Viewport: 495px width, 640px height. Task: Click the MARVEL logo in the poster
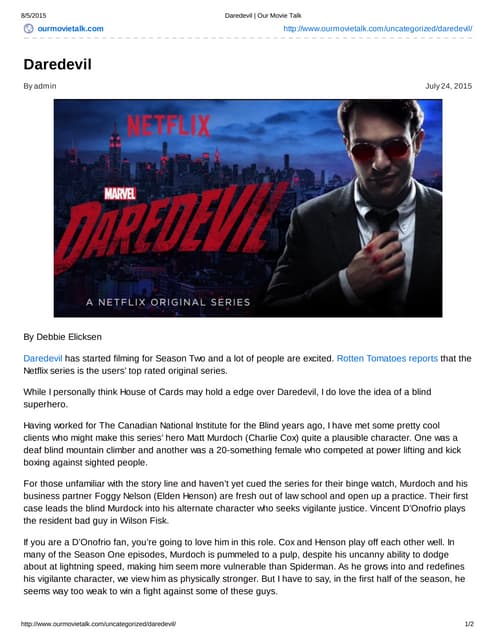point(120,193)
